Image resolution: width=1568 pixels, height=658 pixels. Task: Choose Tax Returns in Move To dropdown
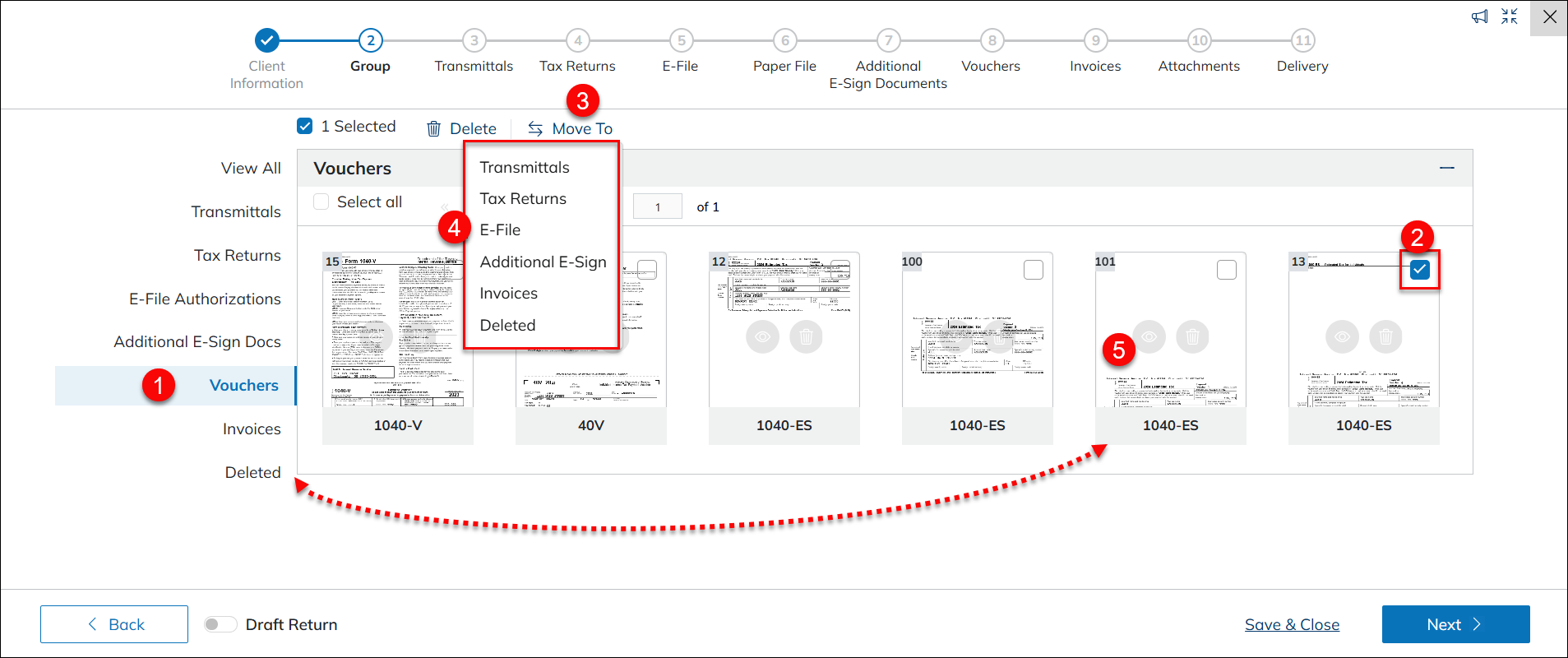[523, 199]
